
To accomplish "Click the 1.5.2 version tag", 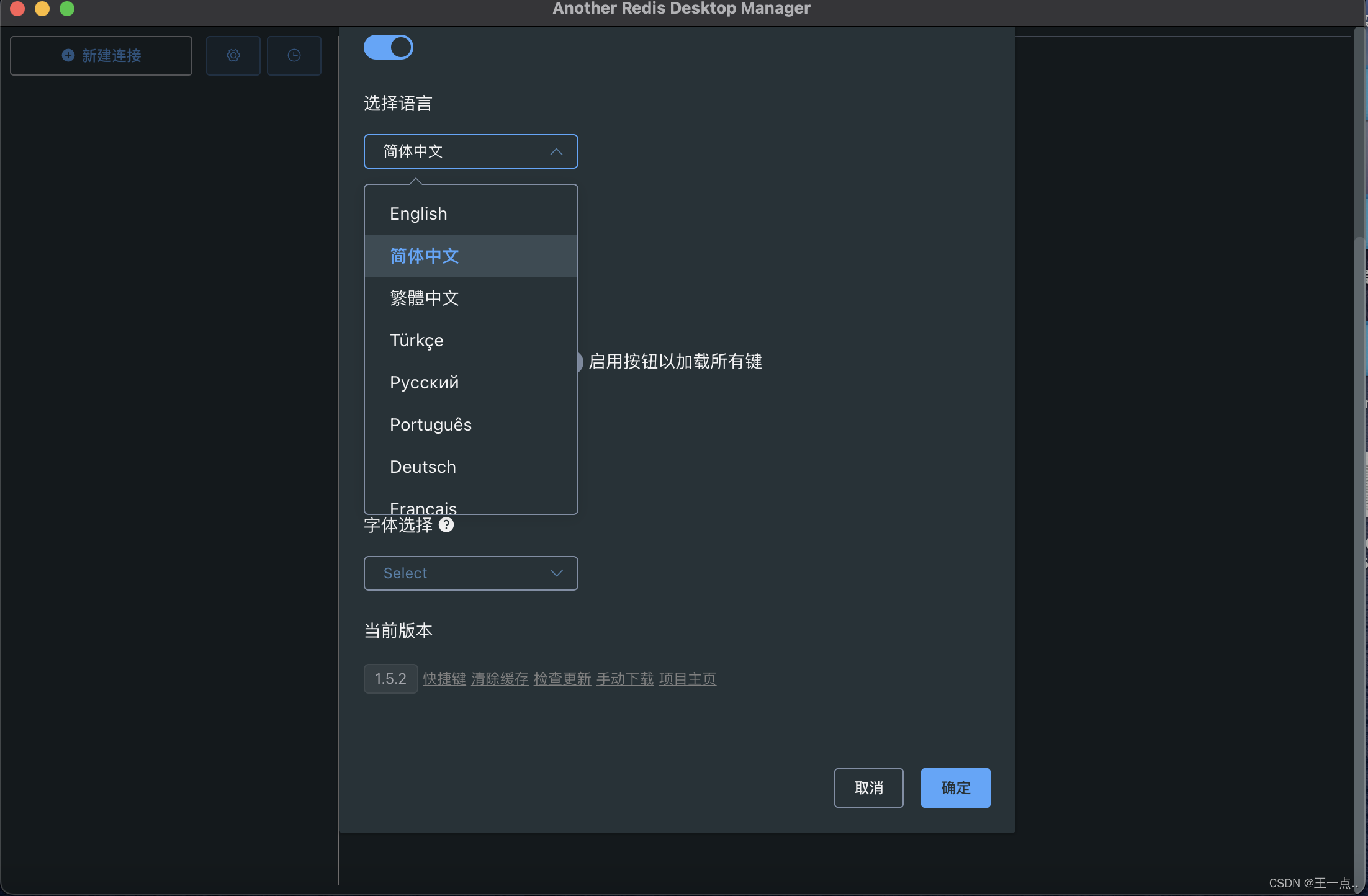I will point(390,679).
